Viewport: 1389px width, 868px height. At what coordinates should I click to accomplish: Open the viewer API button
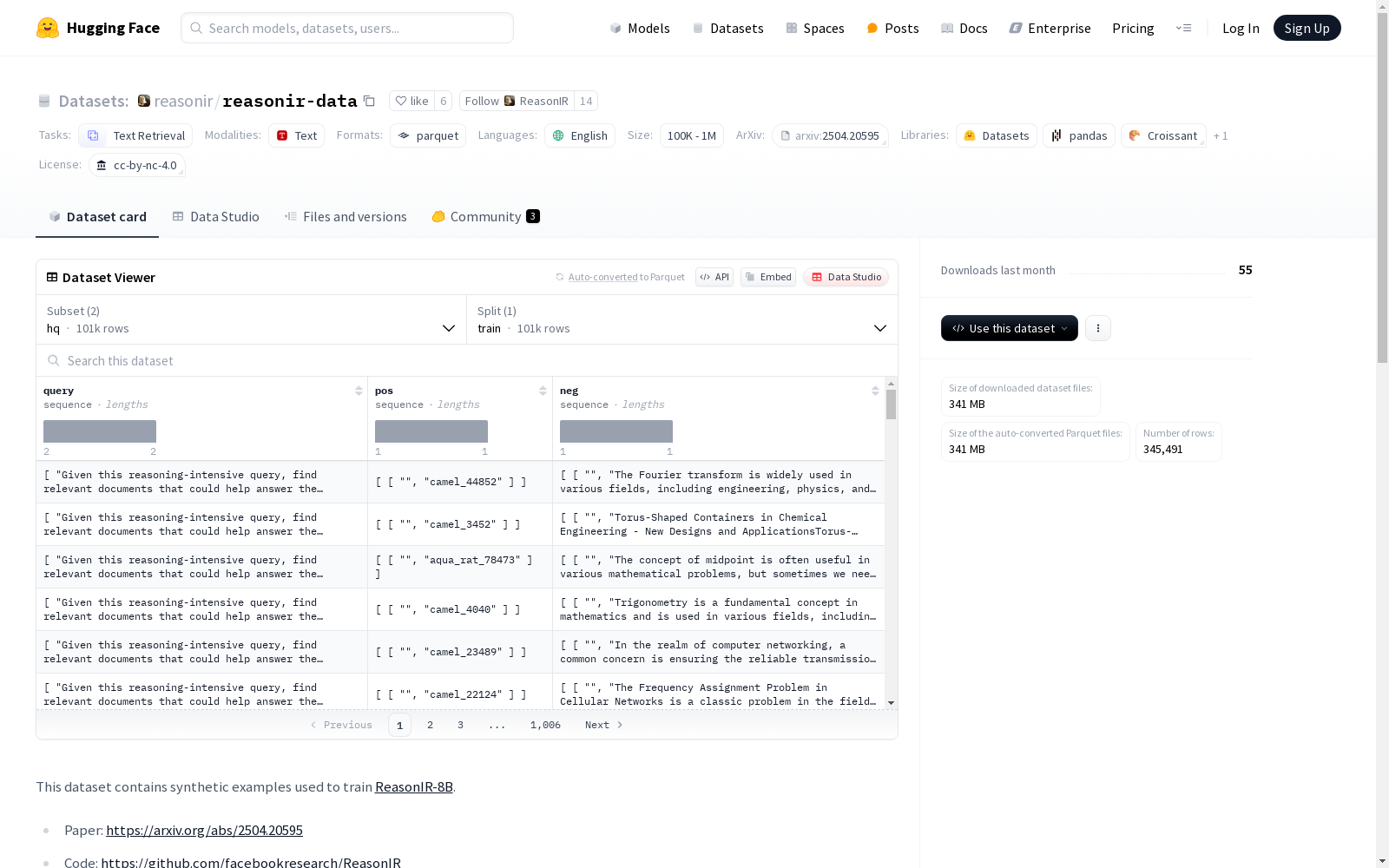click(x=714, y=277)
